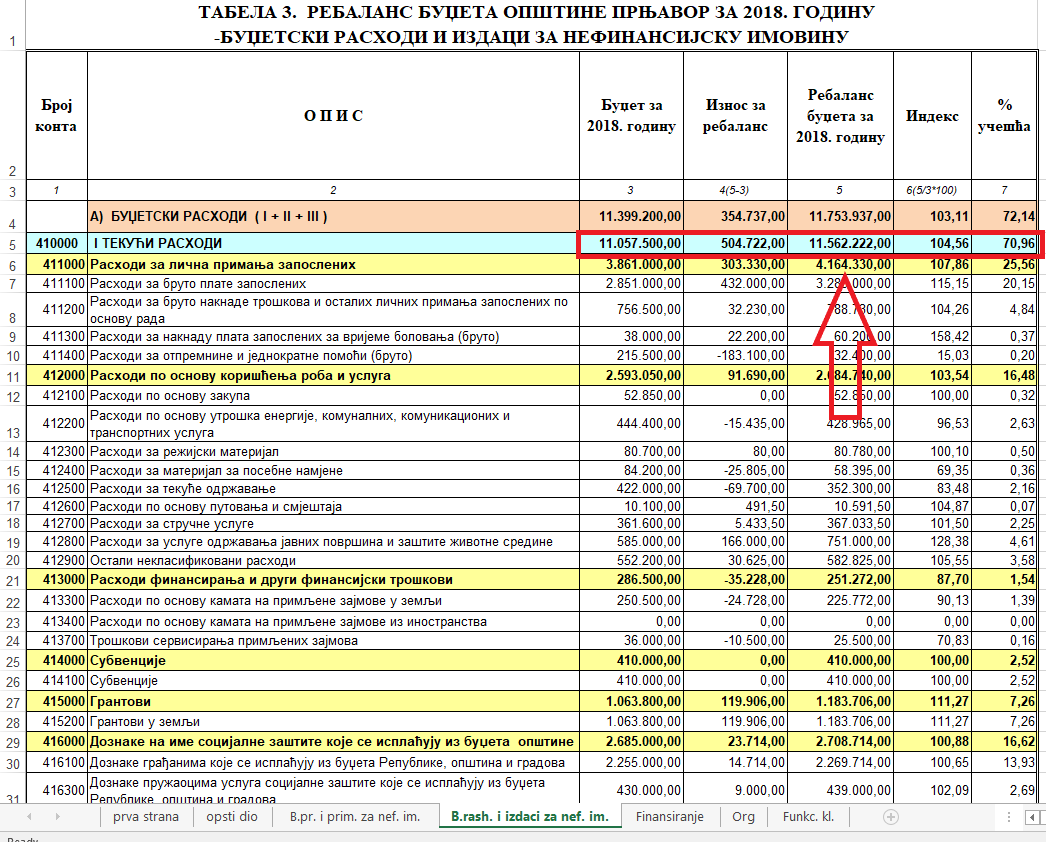This screenshot has width=1046, height=842.
Task: Select the row 1 header
Action: pos(13,25)
